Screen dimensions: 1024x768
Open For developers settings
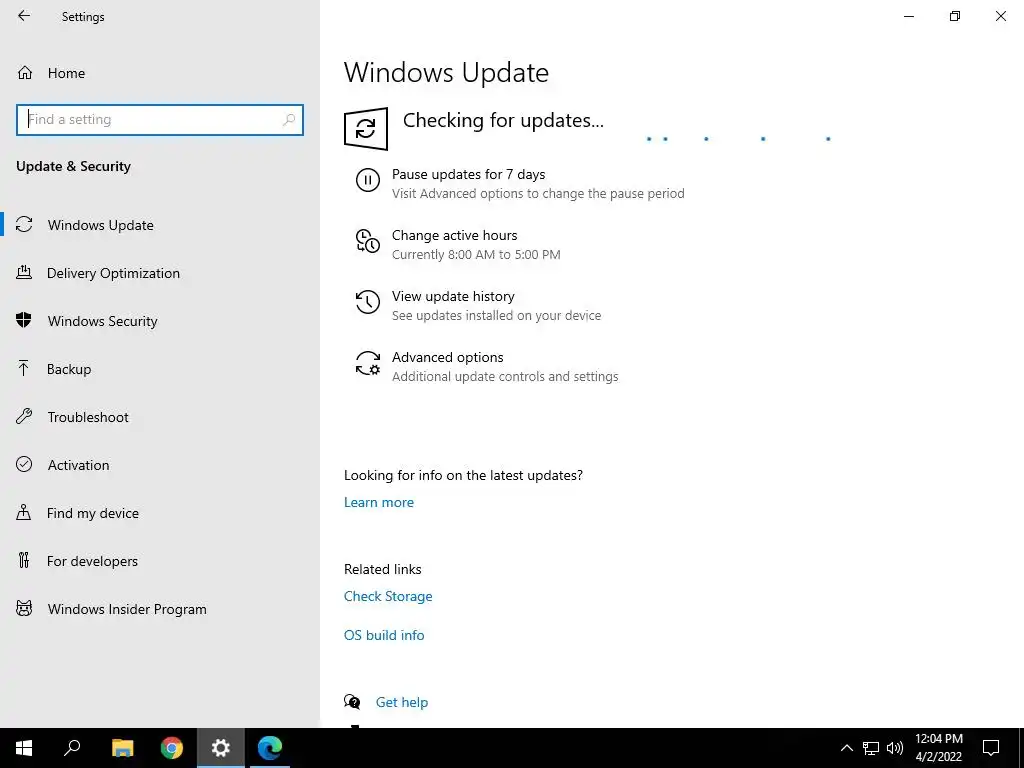[x=160, y=561]
